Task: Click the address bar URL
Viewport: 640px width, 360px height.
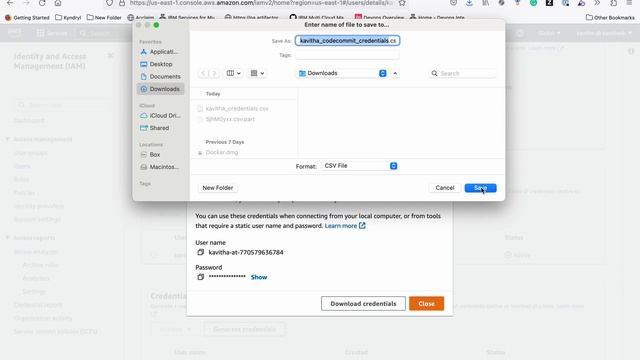Action: 261,3
